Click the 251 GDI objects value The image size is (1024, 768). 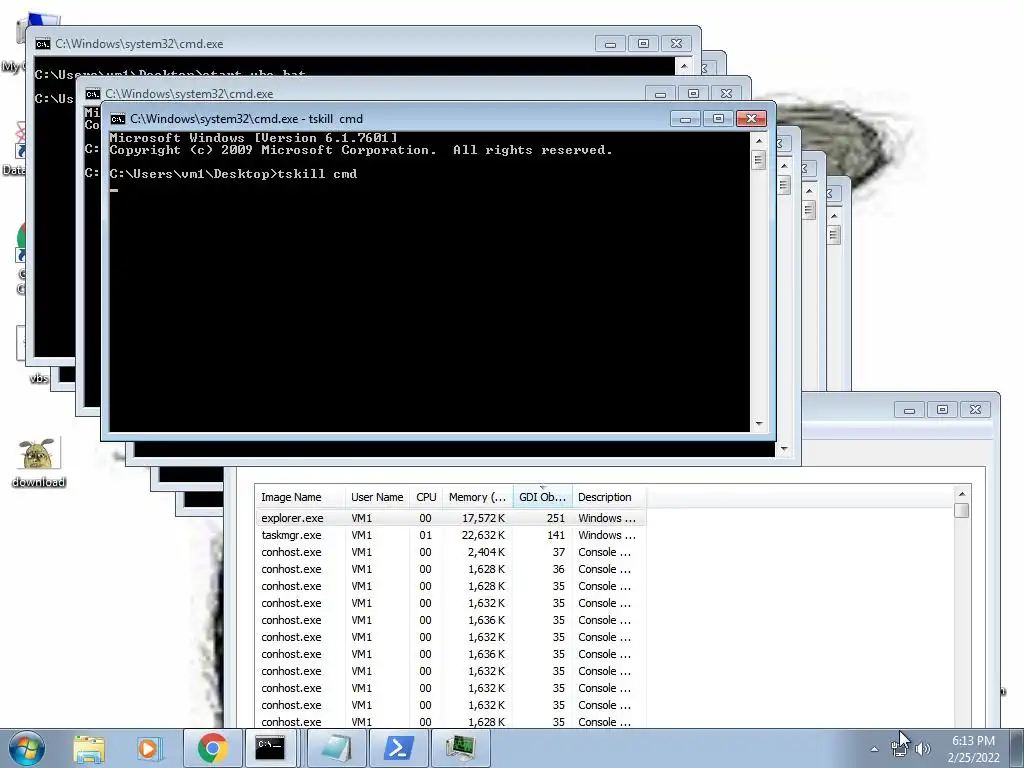click(556, 518)
